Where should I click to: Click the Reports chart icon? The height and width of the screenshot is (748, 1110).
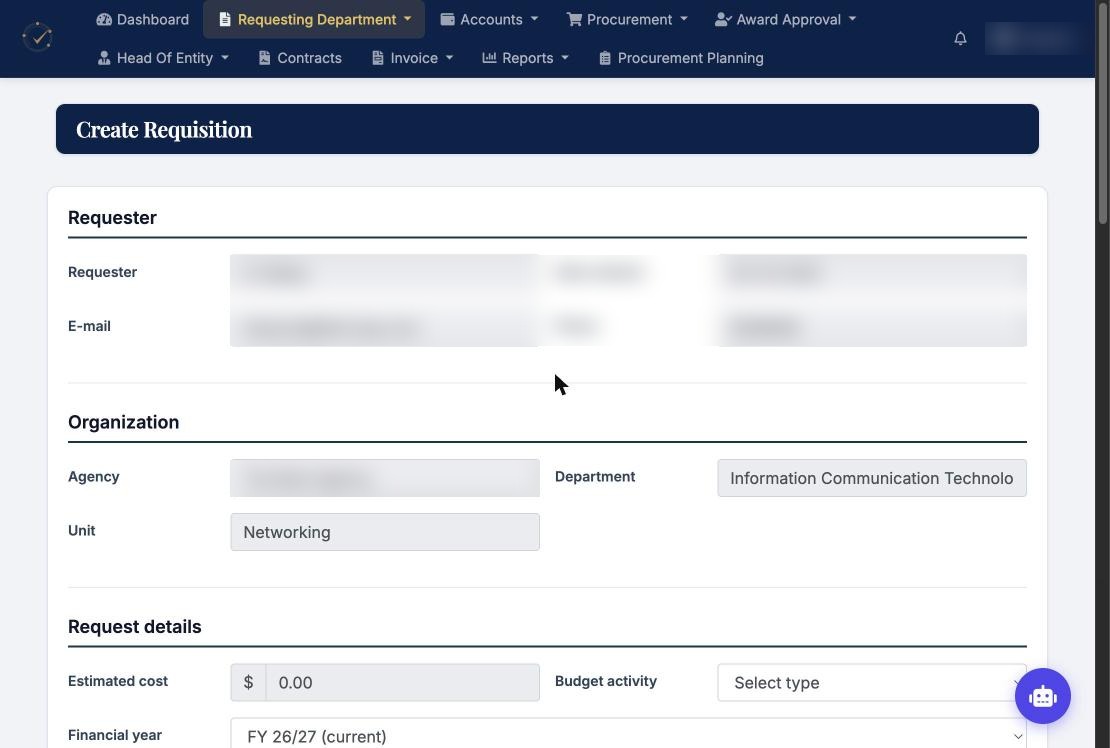point(489,57)
